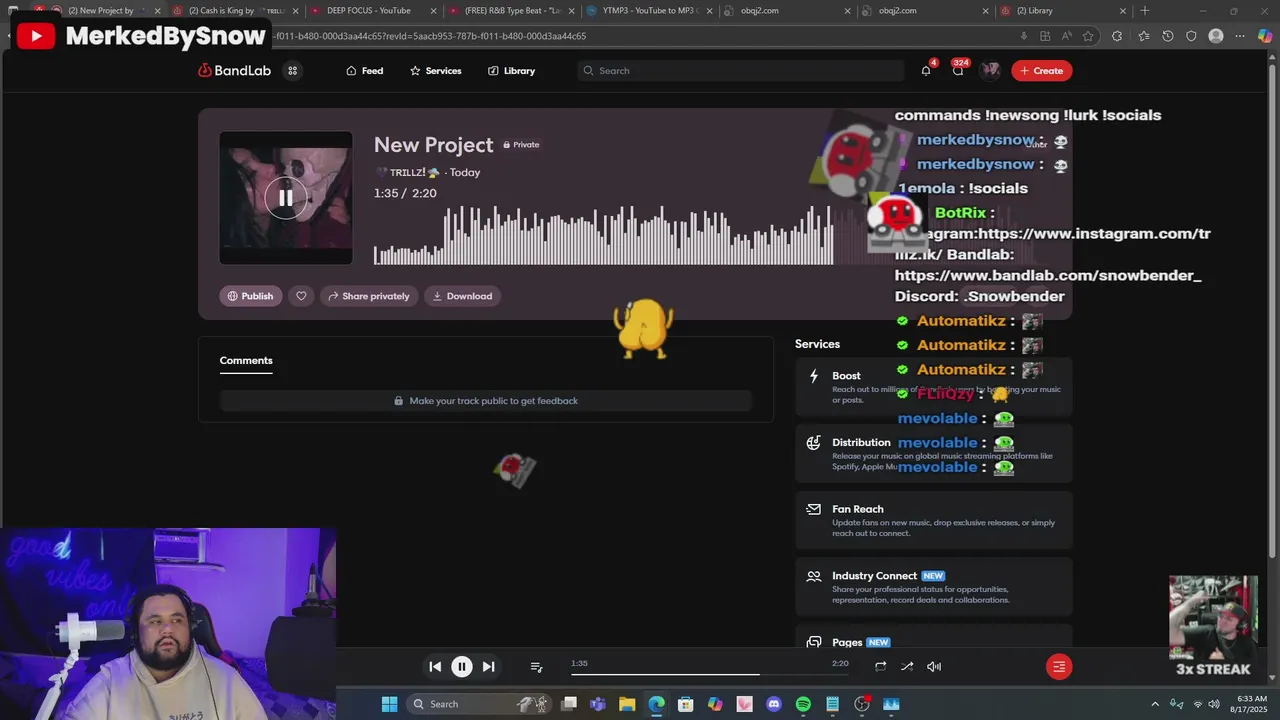The image size is (1280, 720).
Task: Open the play queue icon
Action: (x=536, y=666)
